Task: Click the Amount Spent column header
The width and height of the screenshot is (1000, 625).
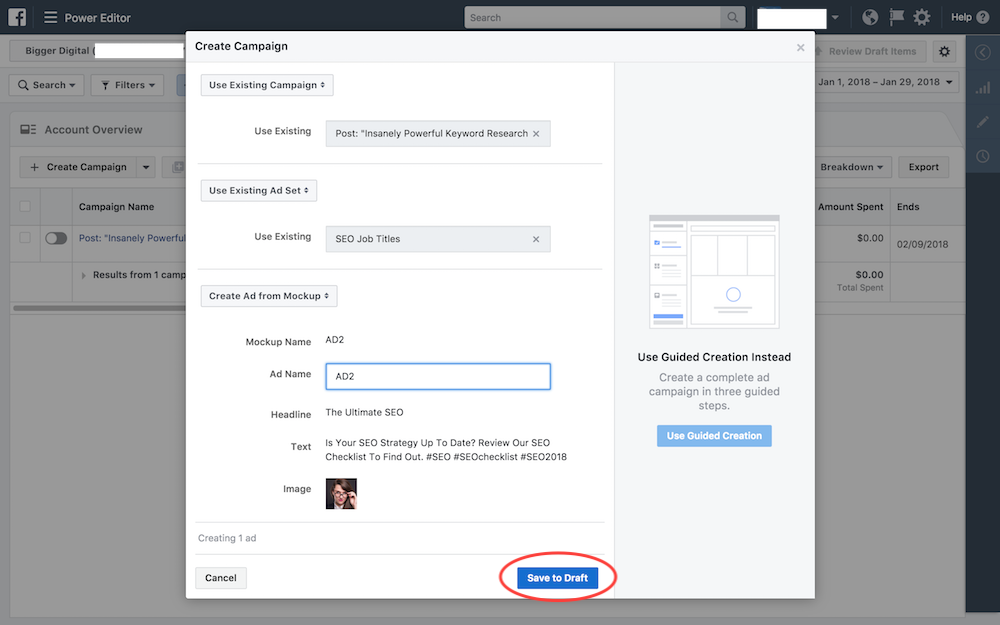Action: [851, 207]
